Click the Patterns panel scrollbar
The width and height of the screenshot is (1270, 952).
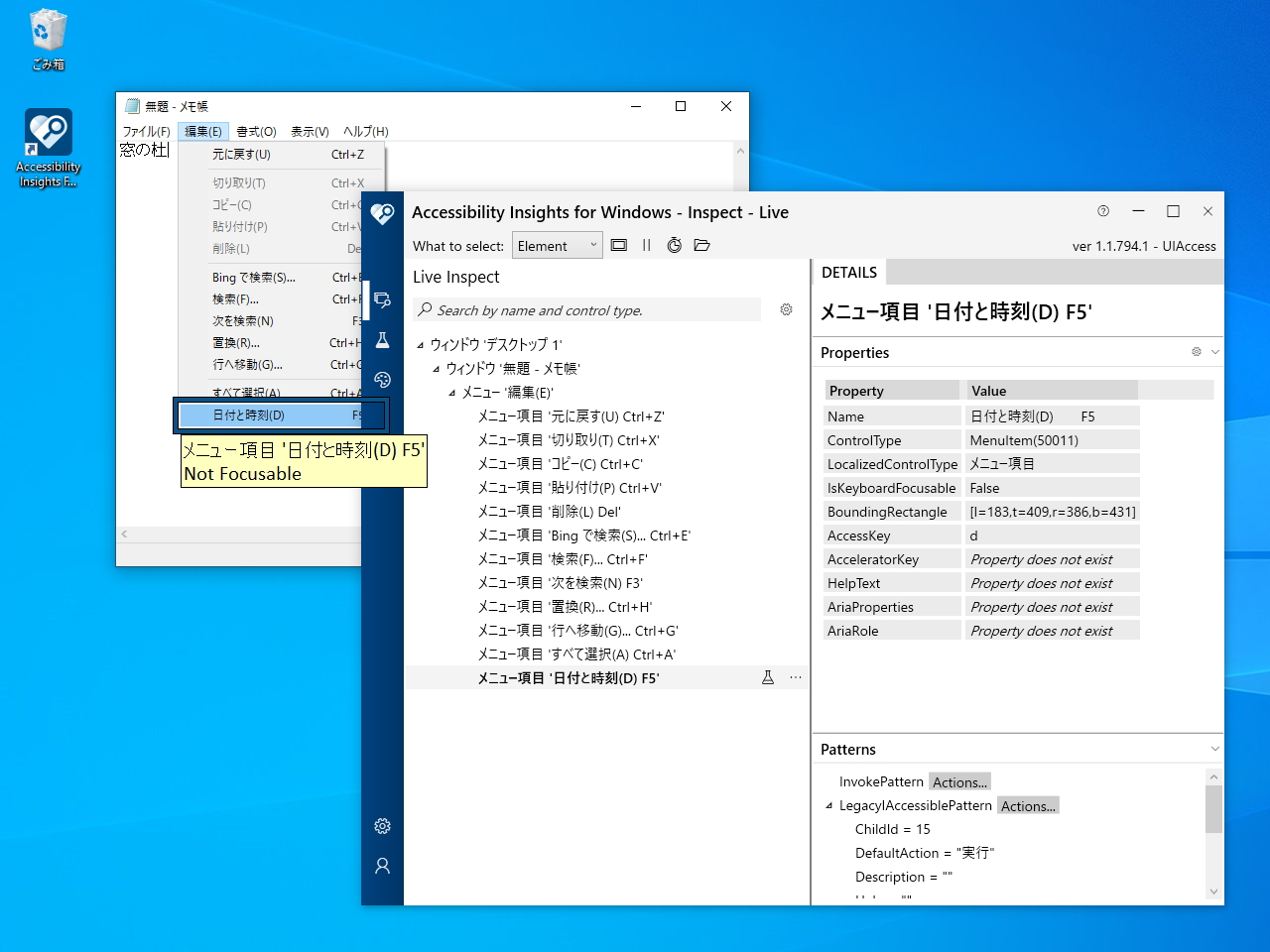point(1213,809)
